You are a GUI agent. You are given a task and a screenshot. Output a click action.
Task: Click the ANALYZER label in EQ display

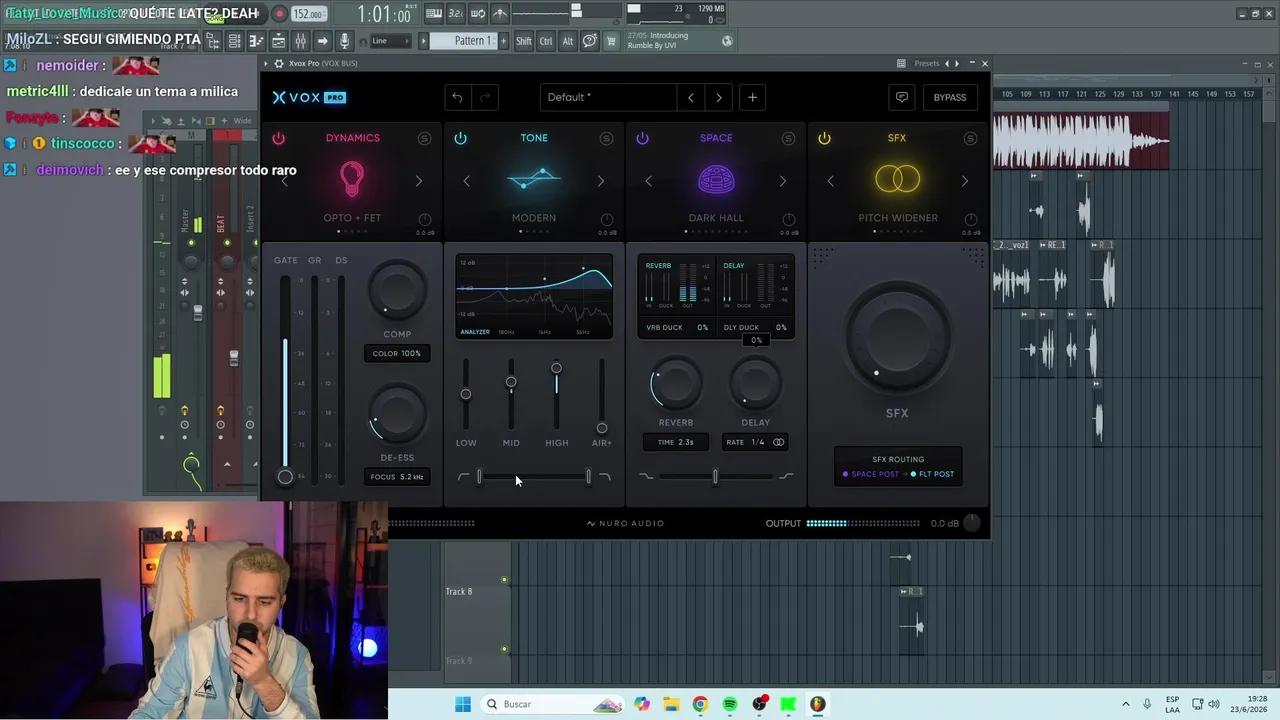(475, 332)
